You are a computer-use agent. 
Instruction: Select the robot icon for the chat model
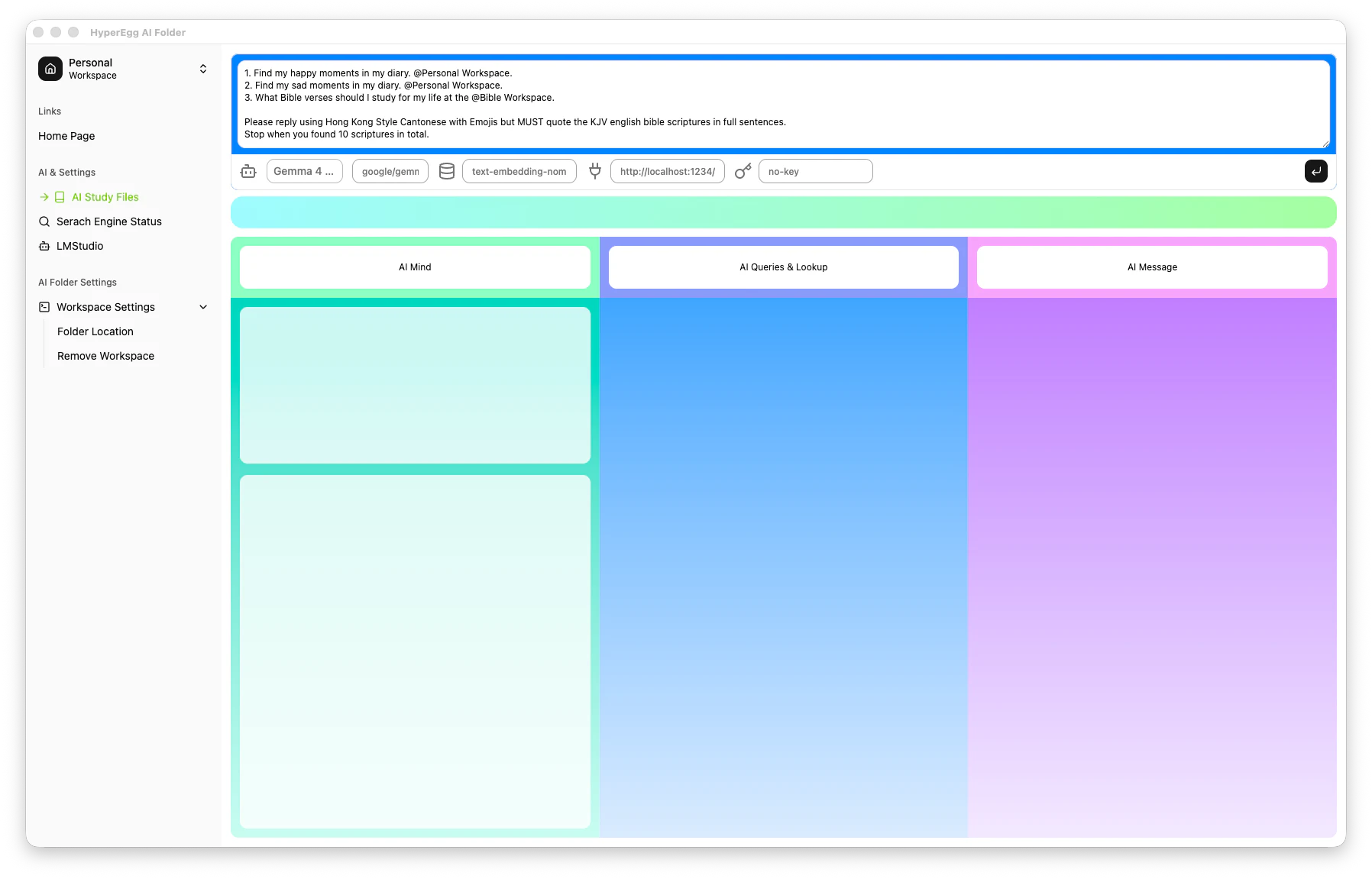point(248,171)
